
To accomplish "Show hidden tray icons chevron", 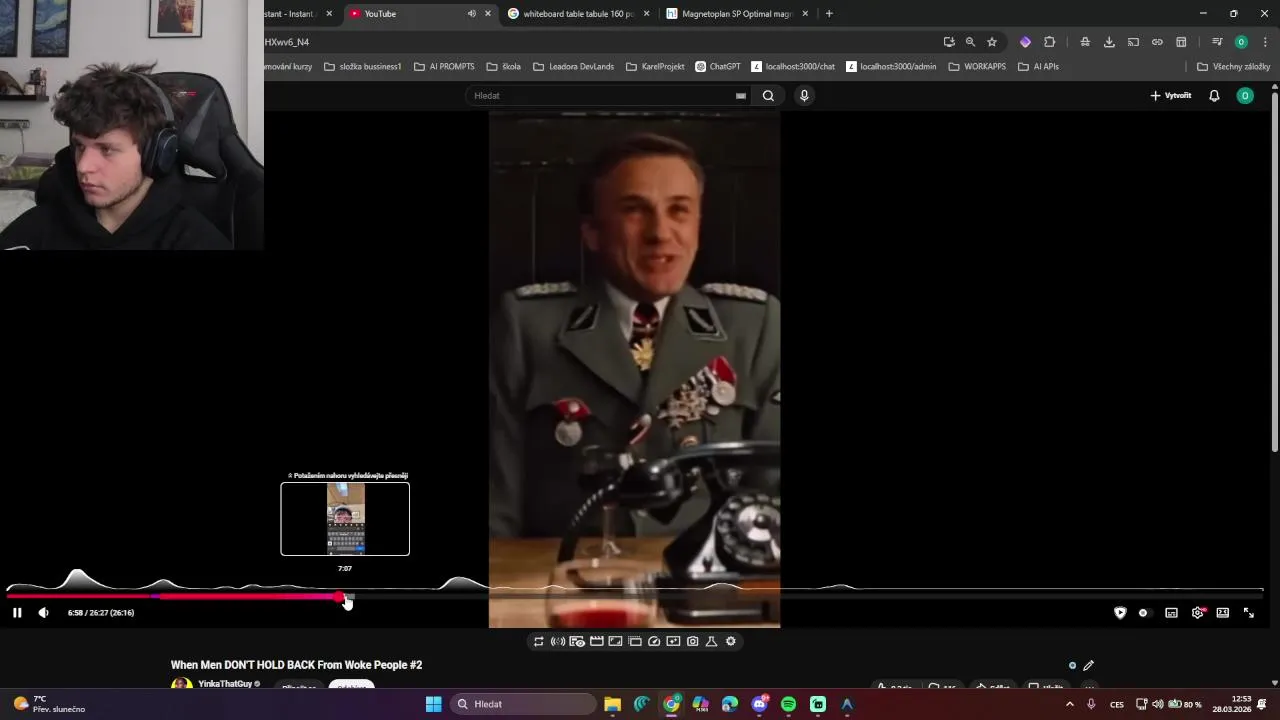I will click(x=1069, y=704).
